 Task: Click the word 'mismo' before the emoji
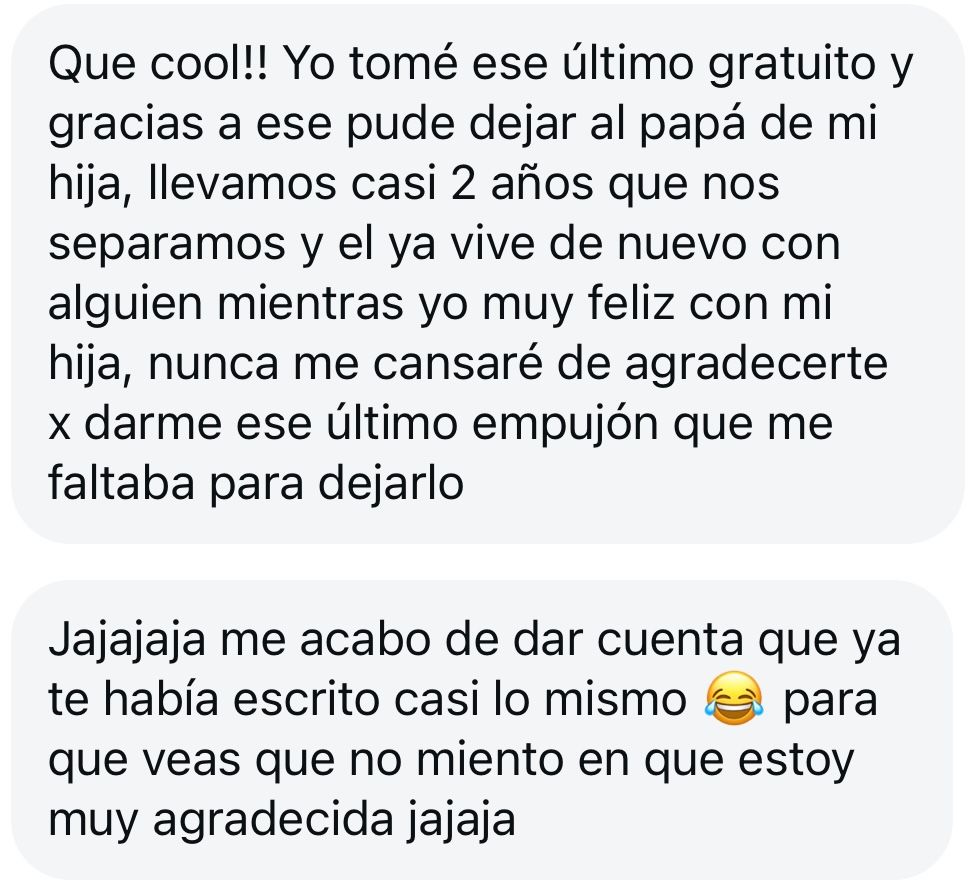[615, 700]
